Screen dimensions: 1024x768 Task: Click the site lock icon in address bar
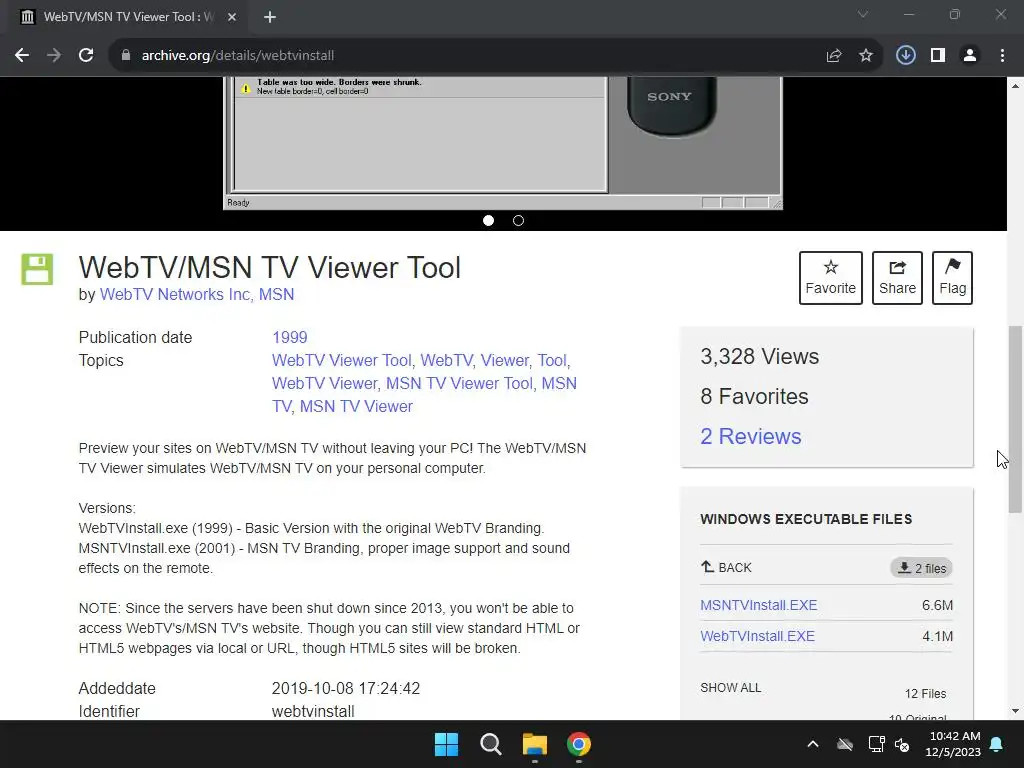pyautogui.click(x=126, y=56)
